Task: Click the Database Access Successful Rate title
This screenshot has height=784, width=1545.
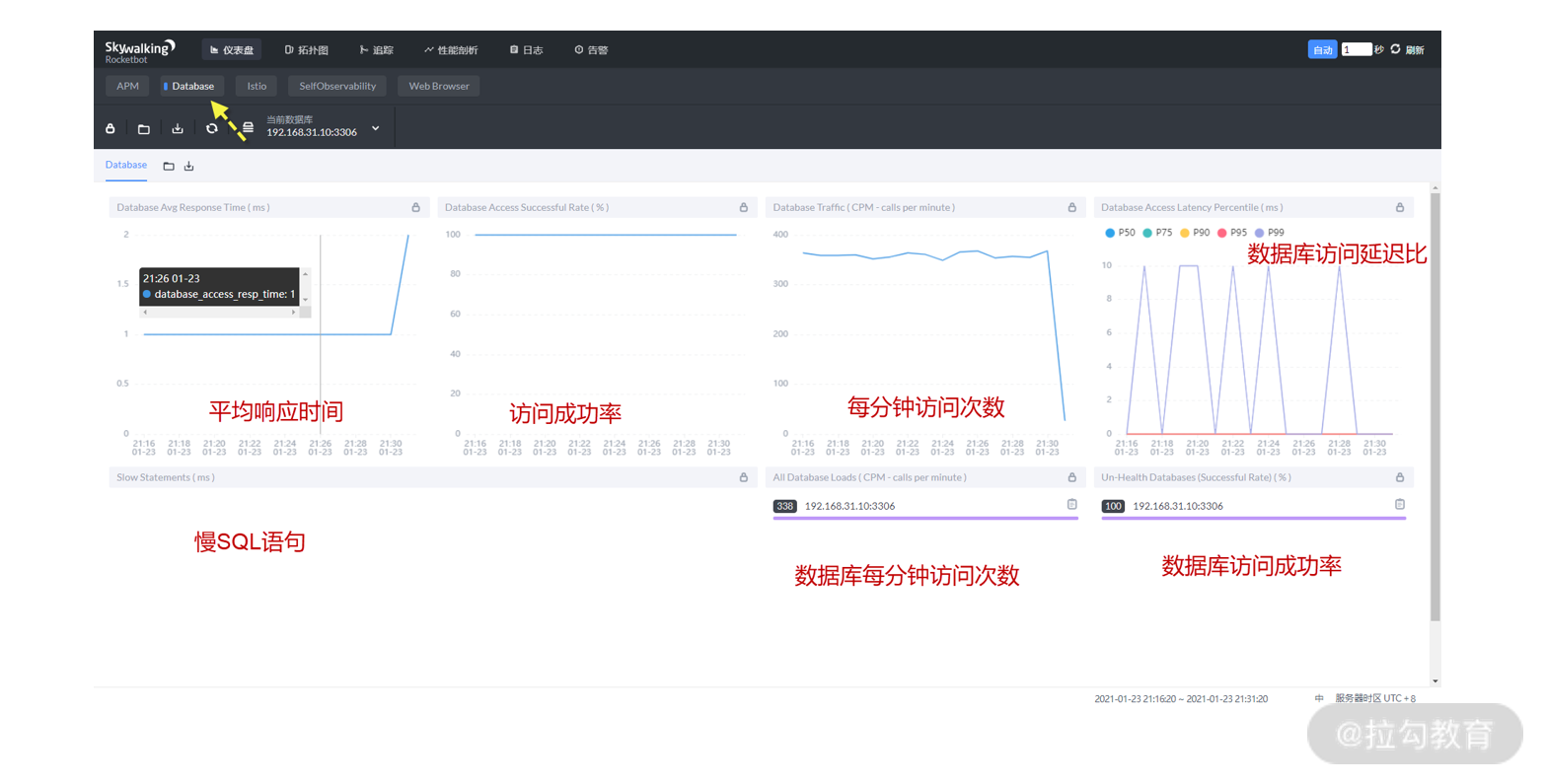Action: (x=527, y=207)
